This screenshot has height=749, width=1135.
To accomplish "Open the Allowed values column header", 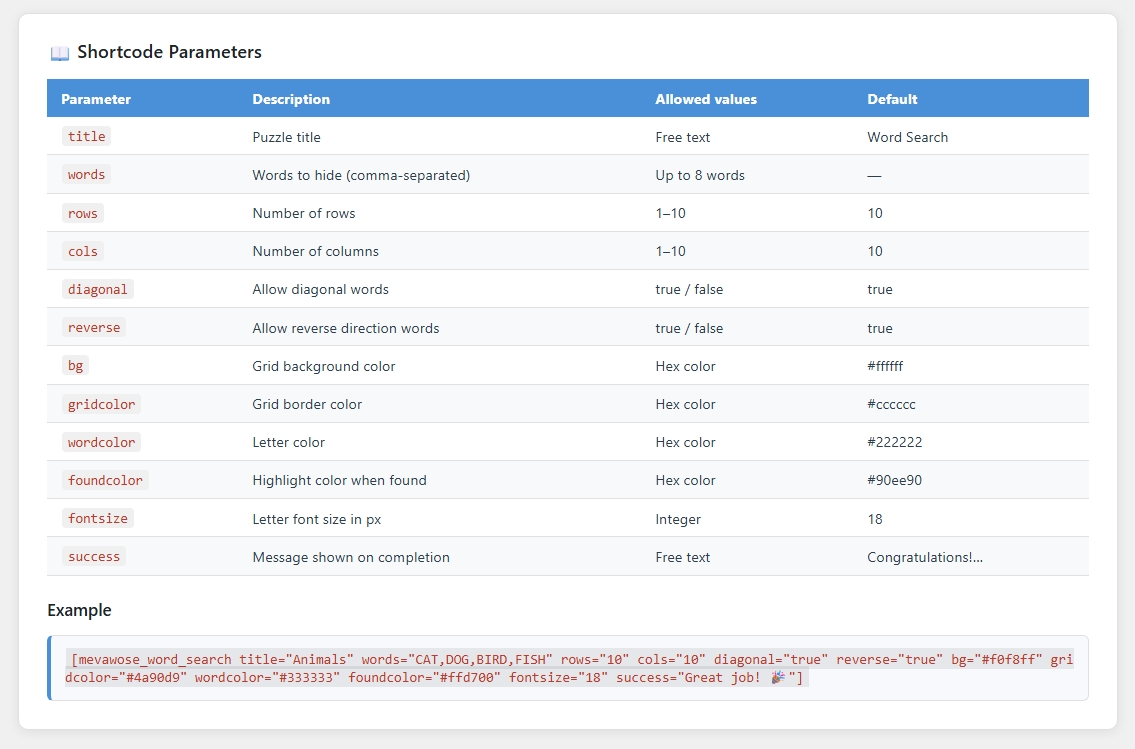I will coord(704,99).
